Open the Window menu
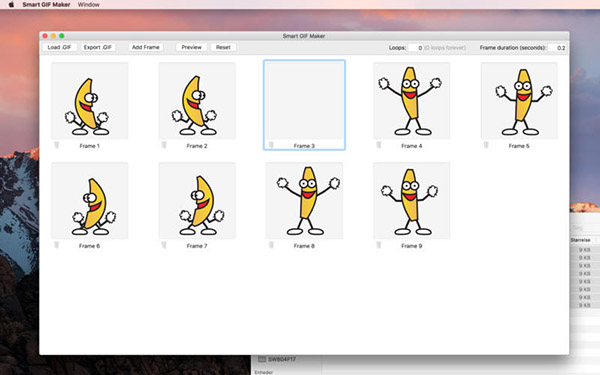Screen dimensions: 600x375 pyautogui.click(x=88, y=5)
